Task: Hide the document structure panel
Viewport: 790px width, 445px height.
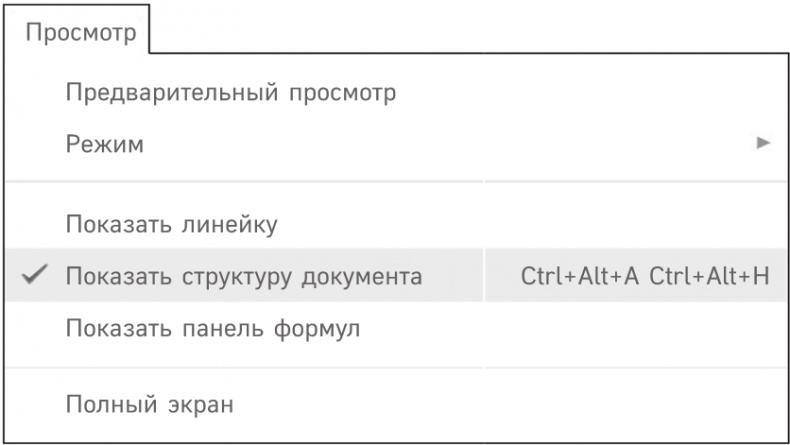Action: click(244, 275)
